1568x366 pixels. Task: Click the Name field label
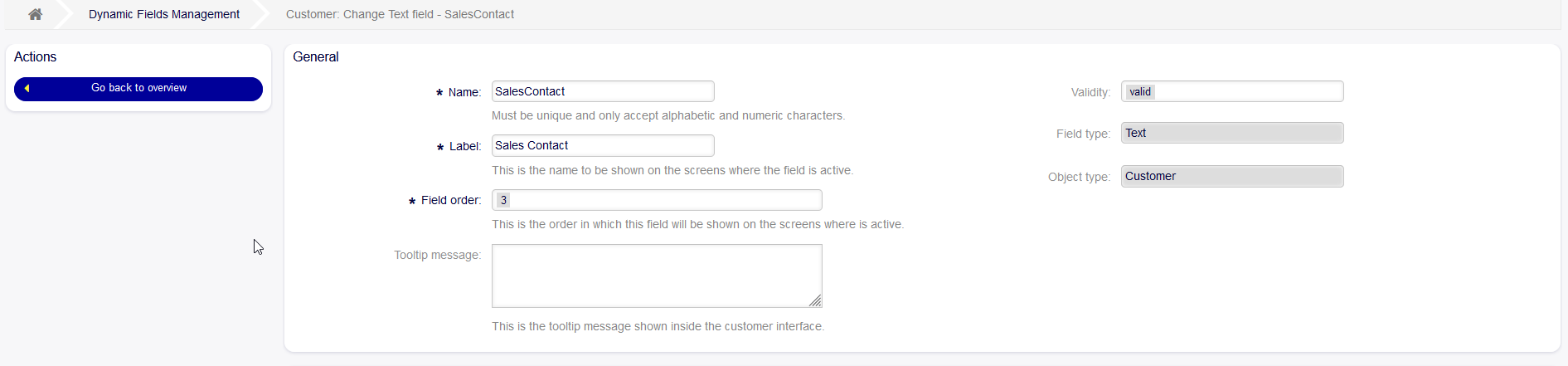464,92
